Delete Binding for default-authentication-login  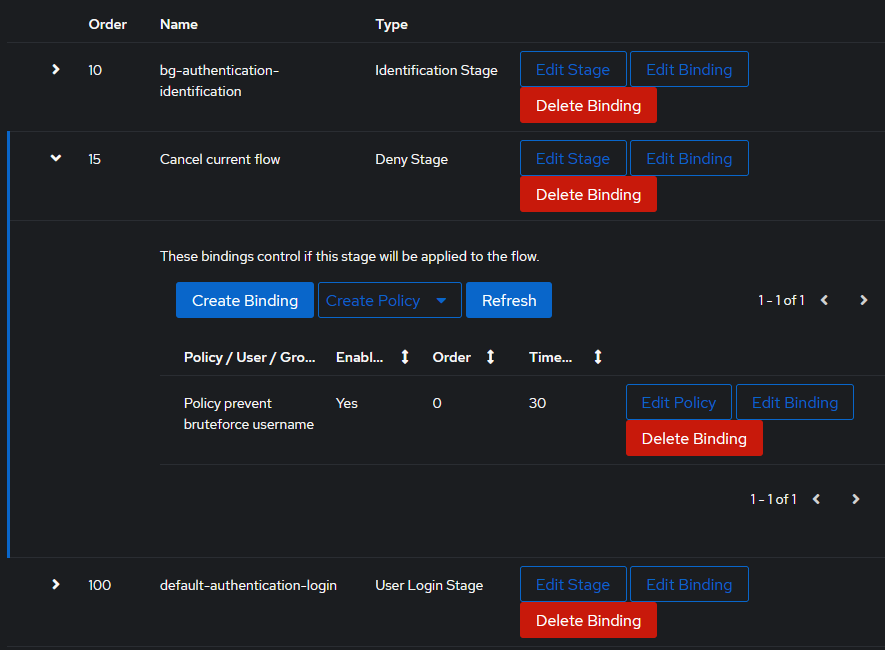(588, 621)
